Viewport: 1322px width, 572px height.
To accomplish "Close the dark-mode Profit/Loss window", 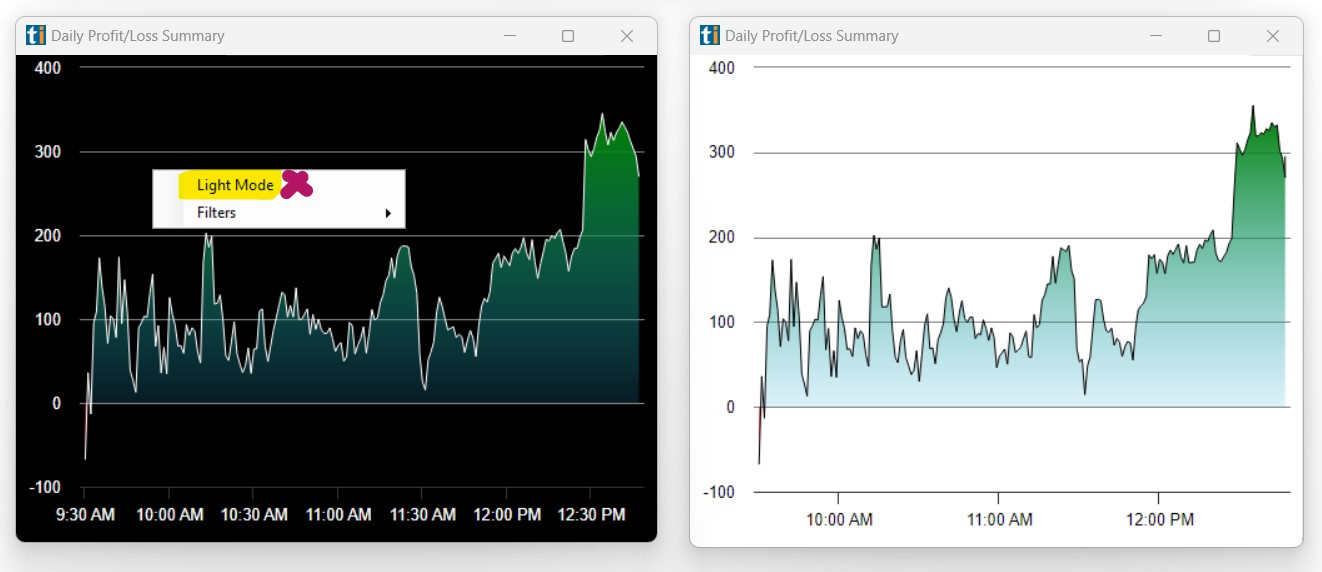I will point(627,36).
